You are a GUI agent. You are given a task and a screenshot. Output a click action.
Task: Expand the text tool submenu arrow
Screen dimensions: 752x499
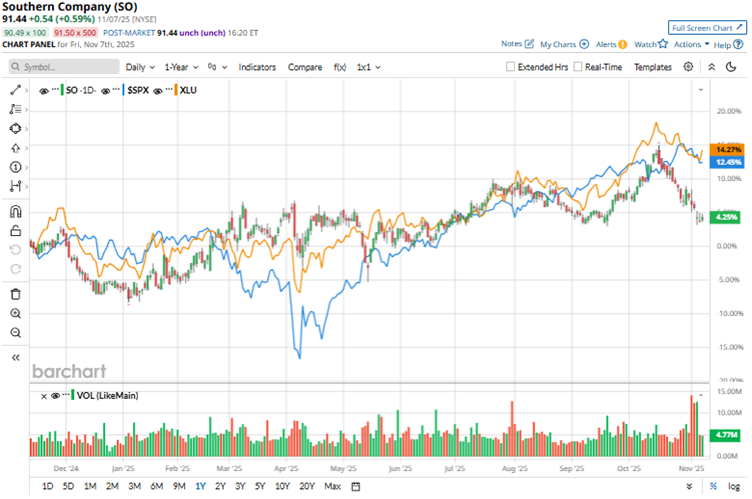[26, 109]
